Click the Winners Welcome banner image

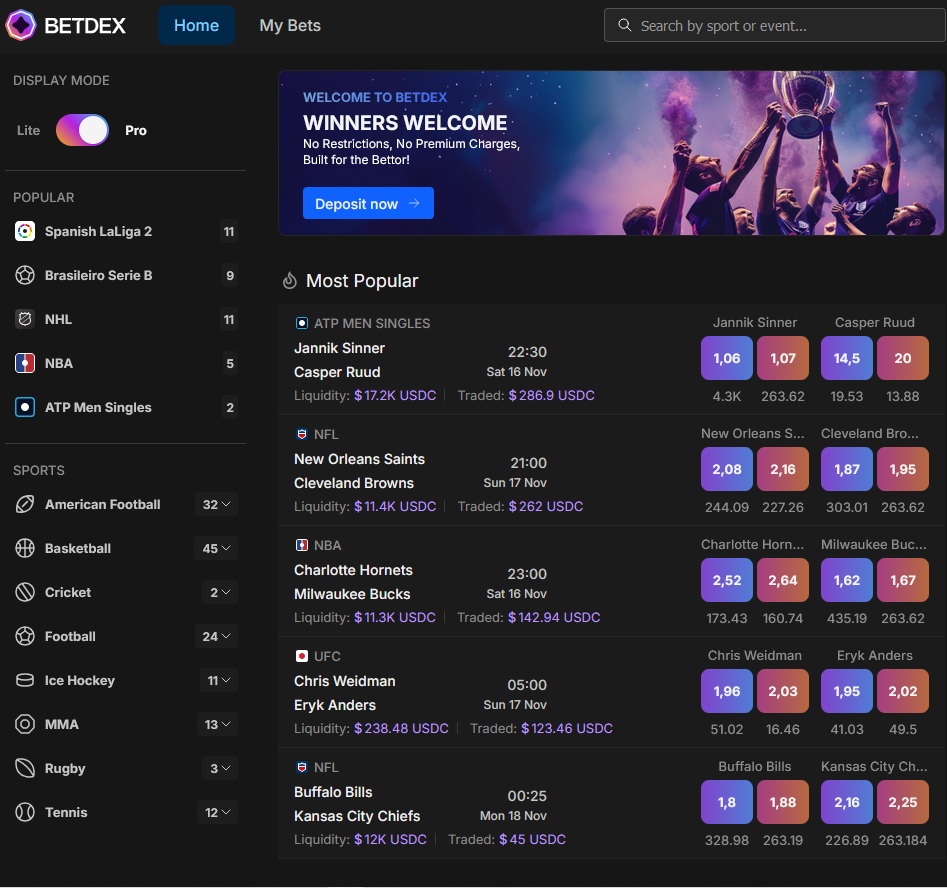point(611,153)
